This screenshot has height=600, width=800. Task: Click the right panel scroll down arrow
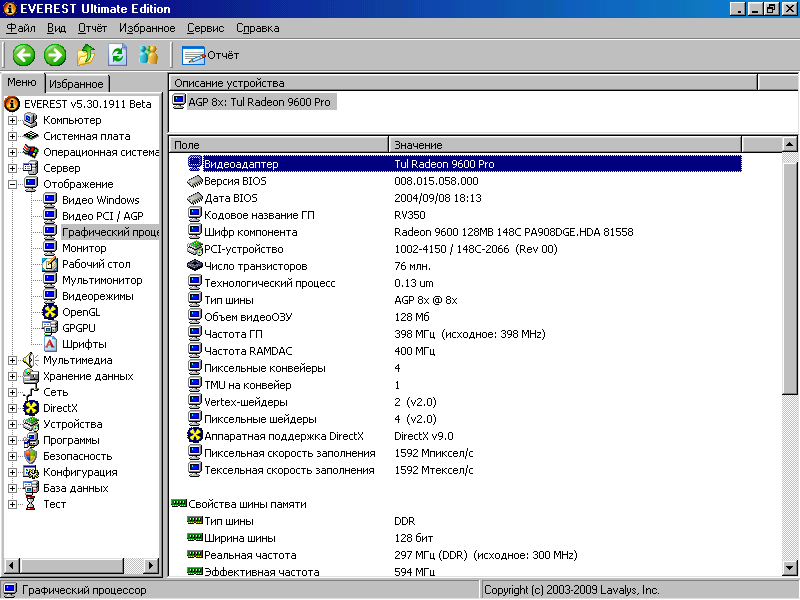click(790, 569)
